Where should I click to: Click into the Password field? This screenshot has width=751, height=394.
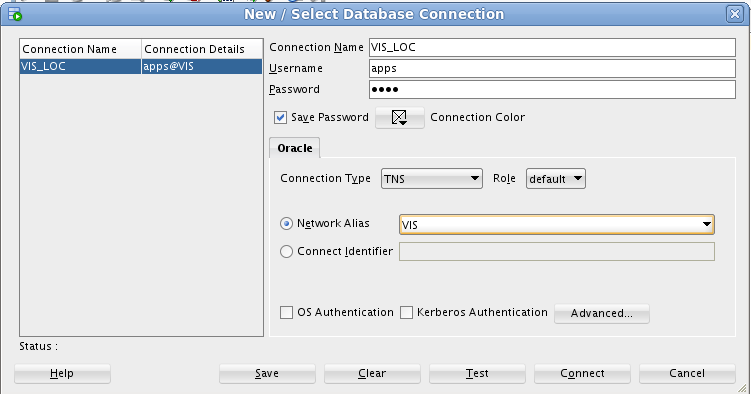[x=552, y=90]
